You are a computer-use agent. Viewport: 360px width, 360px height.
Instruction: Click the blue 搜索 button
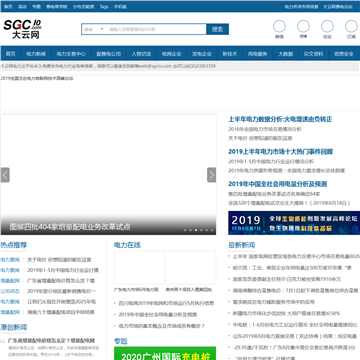[217, 29]
